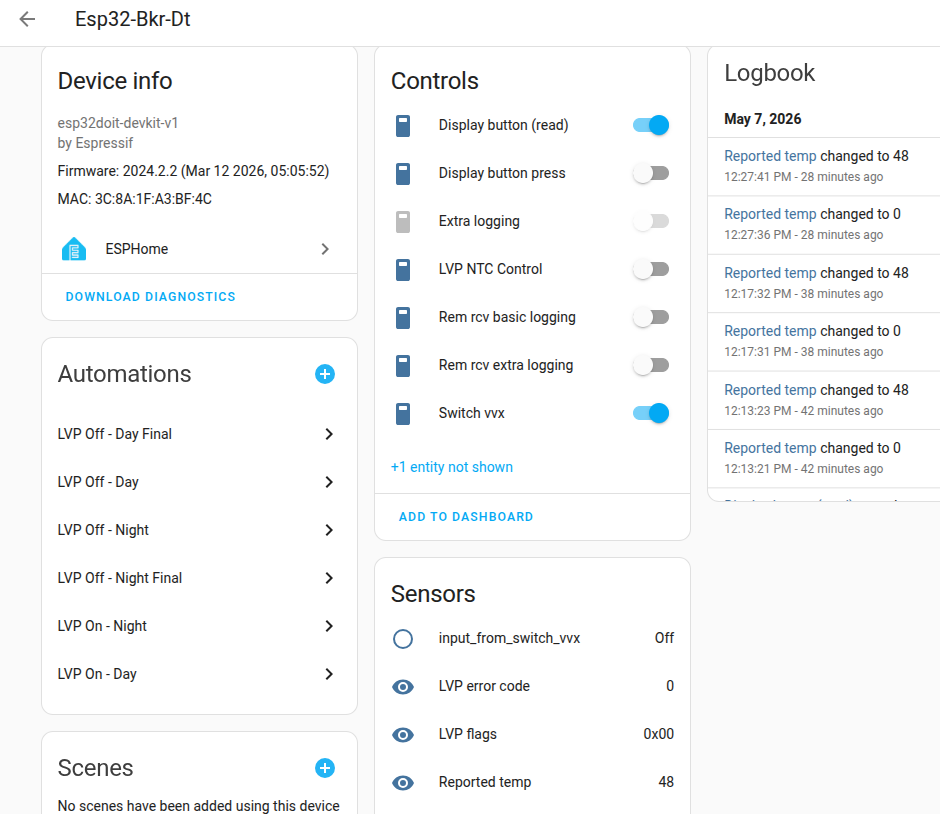Click the LVP NTC Control switch icon
The height and width of the screenshot is (814, 940).
point(403,269)
